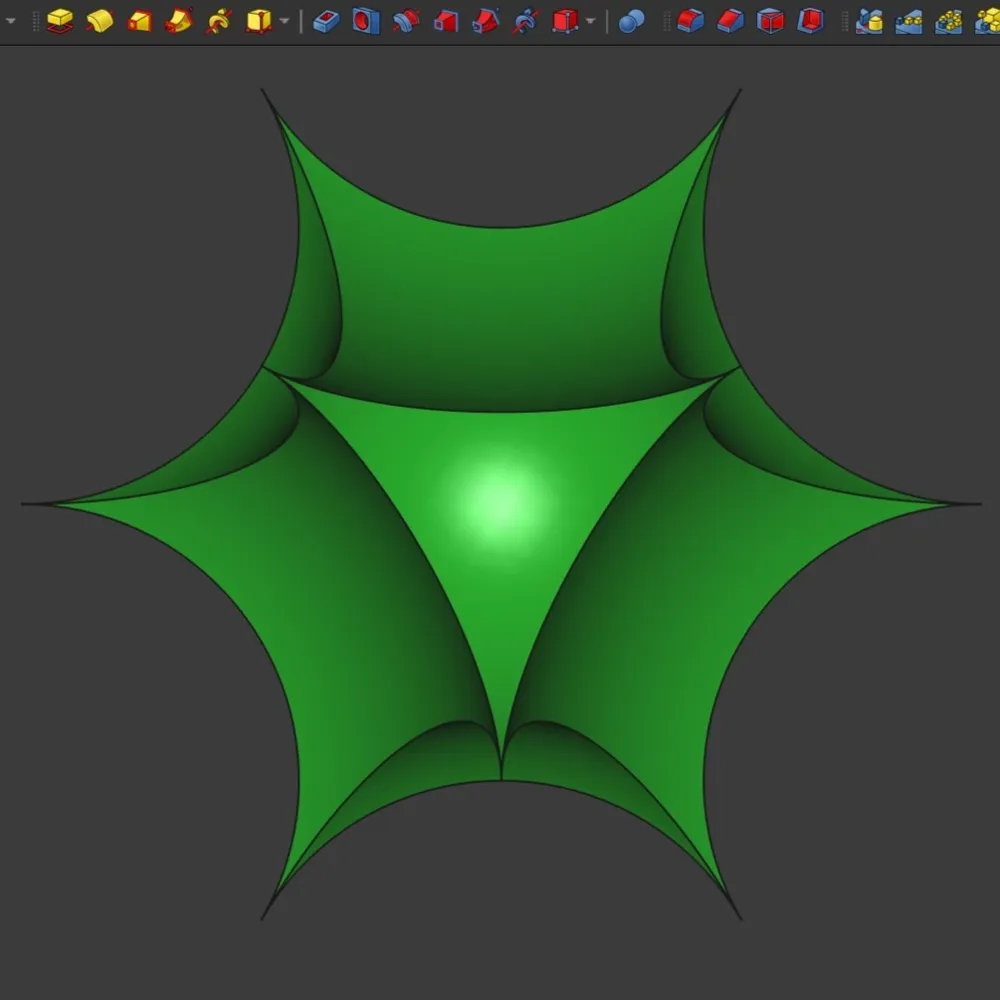Select the Pocket tool
1000x1000 pixels.
[x=327, y=21]
